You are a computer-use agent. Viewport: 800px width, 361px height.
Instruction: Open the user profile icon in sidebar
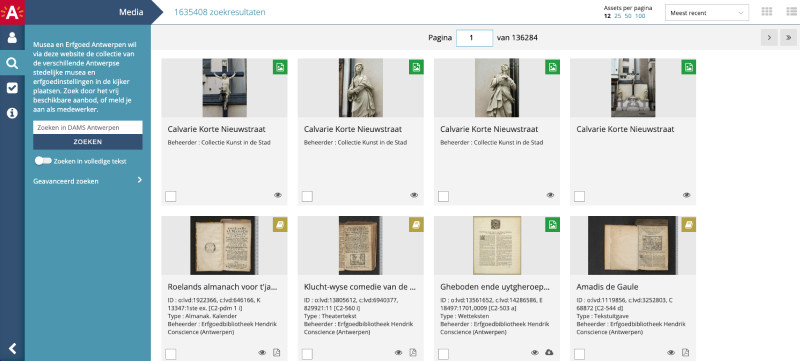(12, 37)
